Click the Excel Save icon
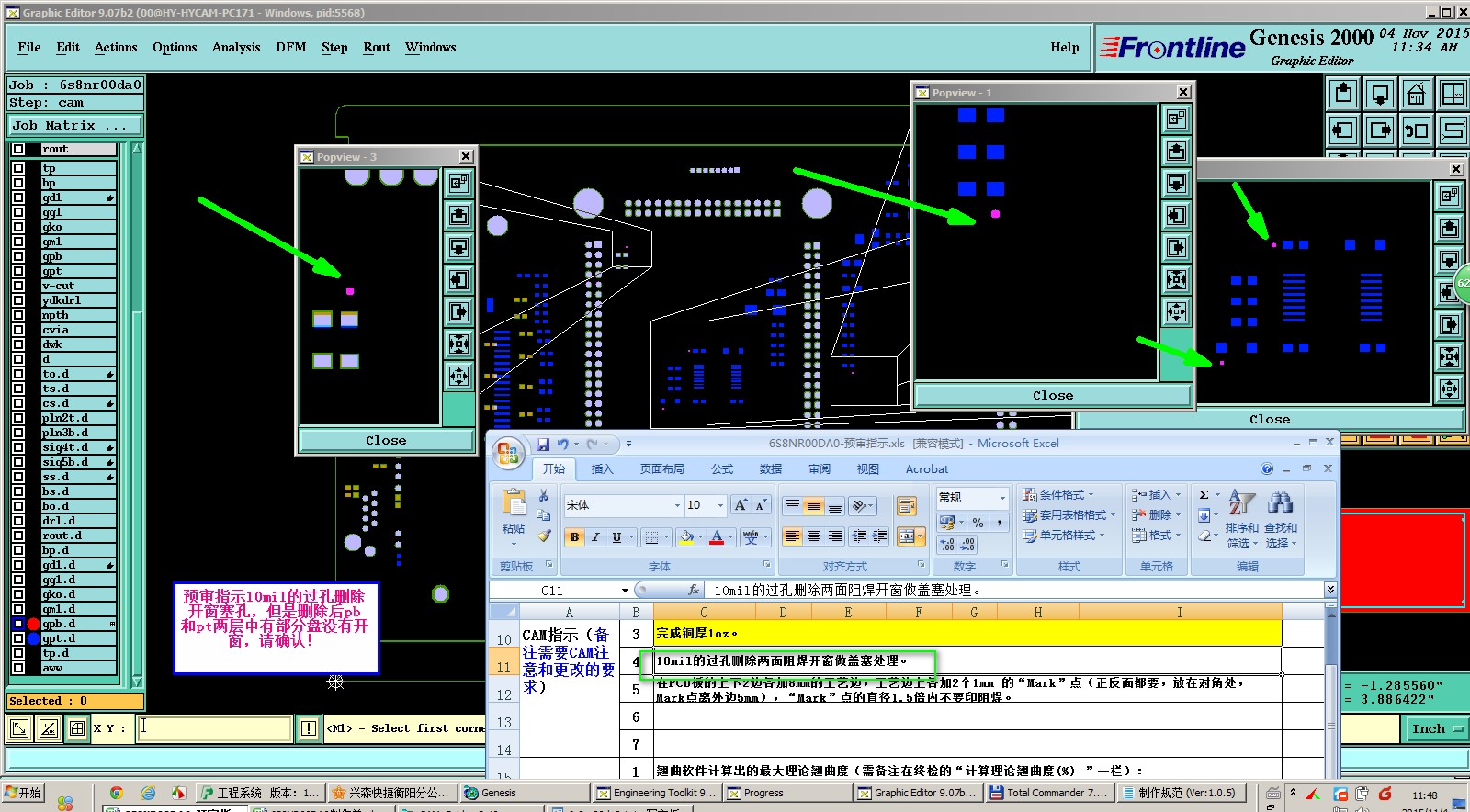The height and width of the screenshot is (812, 1470). [x=543, y=444]
